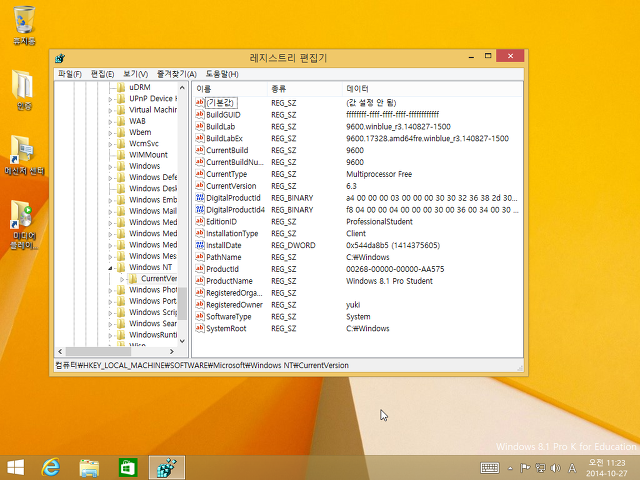Screen dimensions: 640x480
Task: Select the Windows Photo tree key
Action: point(153,290)
